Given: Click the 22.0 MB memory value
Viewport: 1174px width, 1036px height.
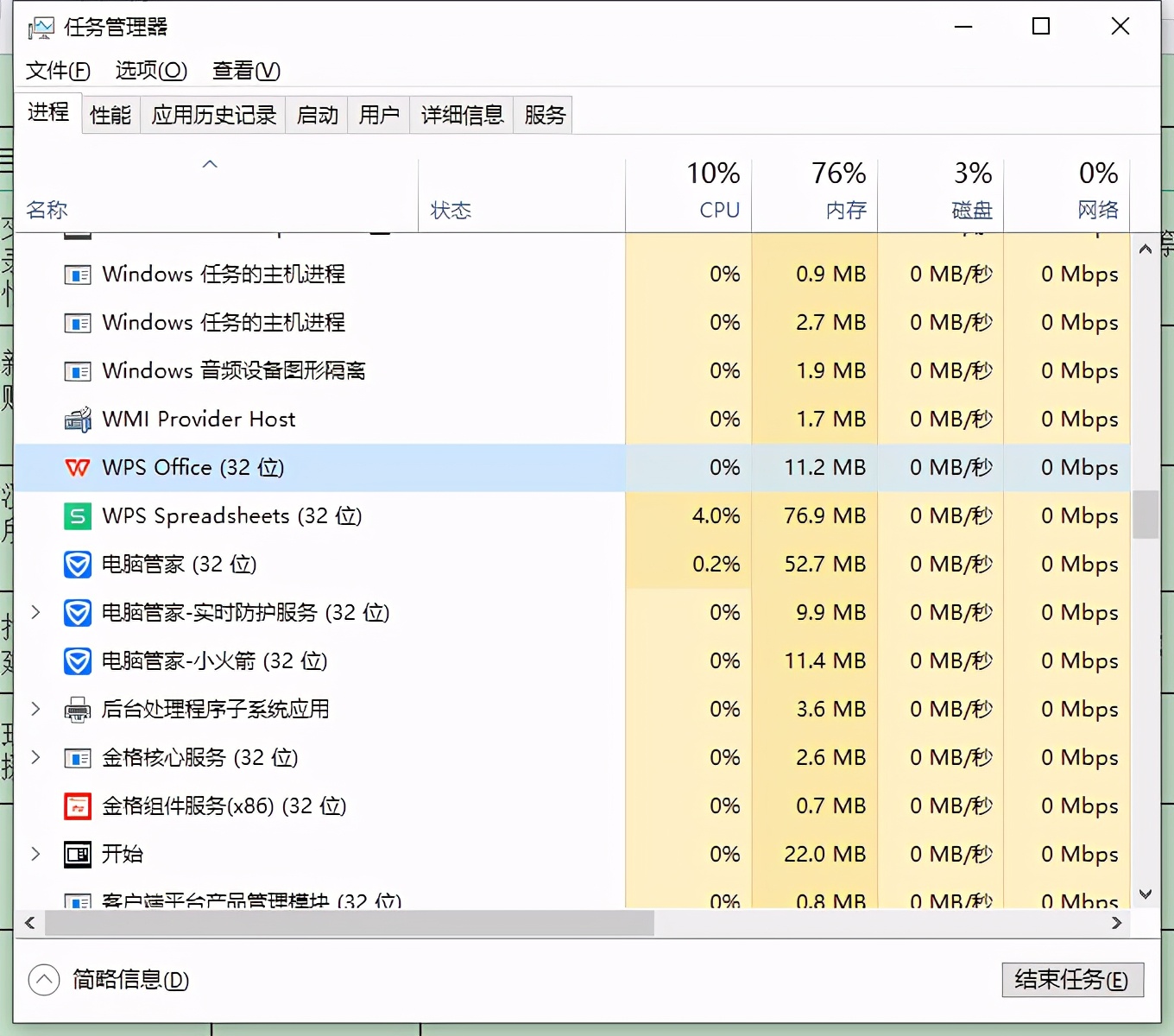Looking at the screenshot, I should [824, 855].
